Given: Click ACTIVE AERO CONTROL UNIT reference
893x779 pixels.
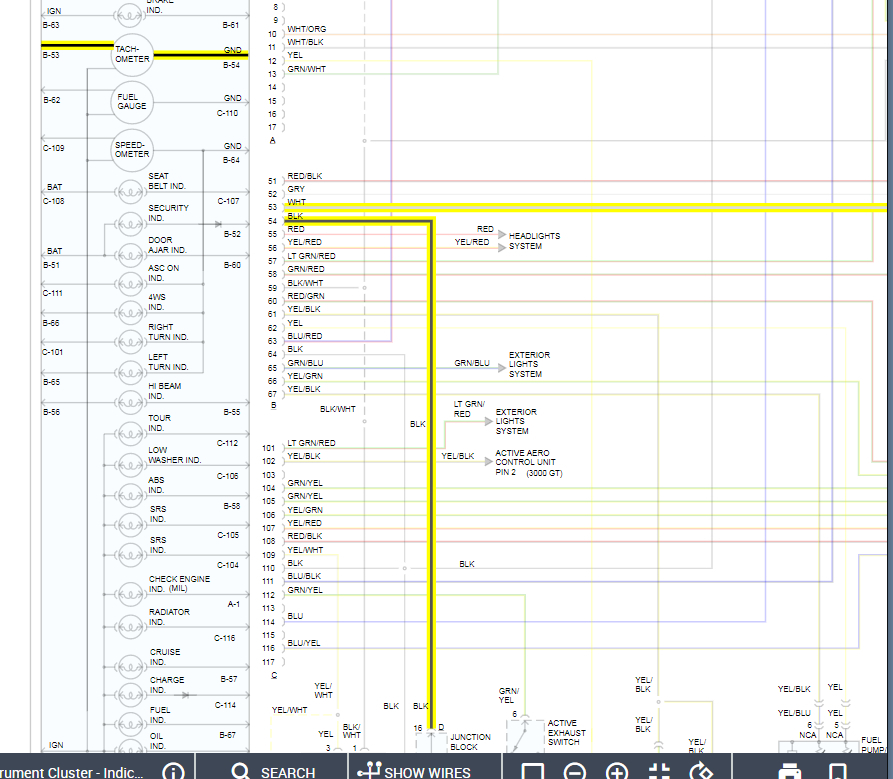Looking at the screenshot, I should 529,462.
